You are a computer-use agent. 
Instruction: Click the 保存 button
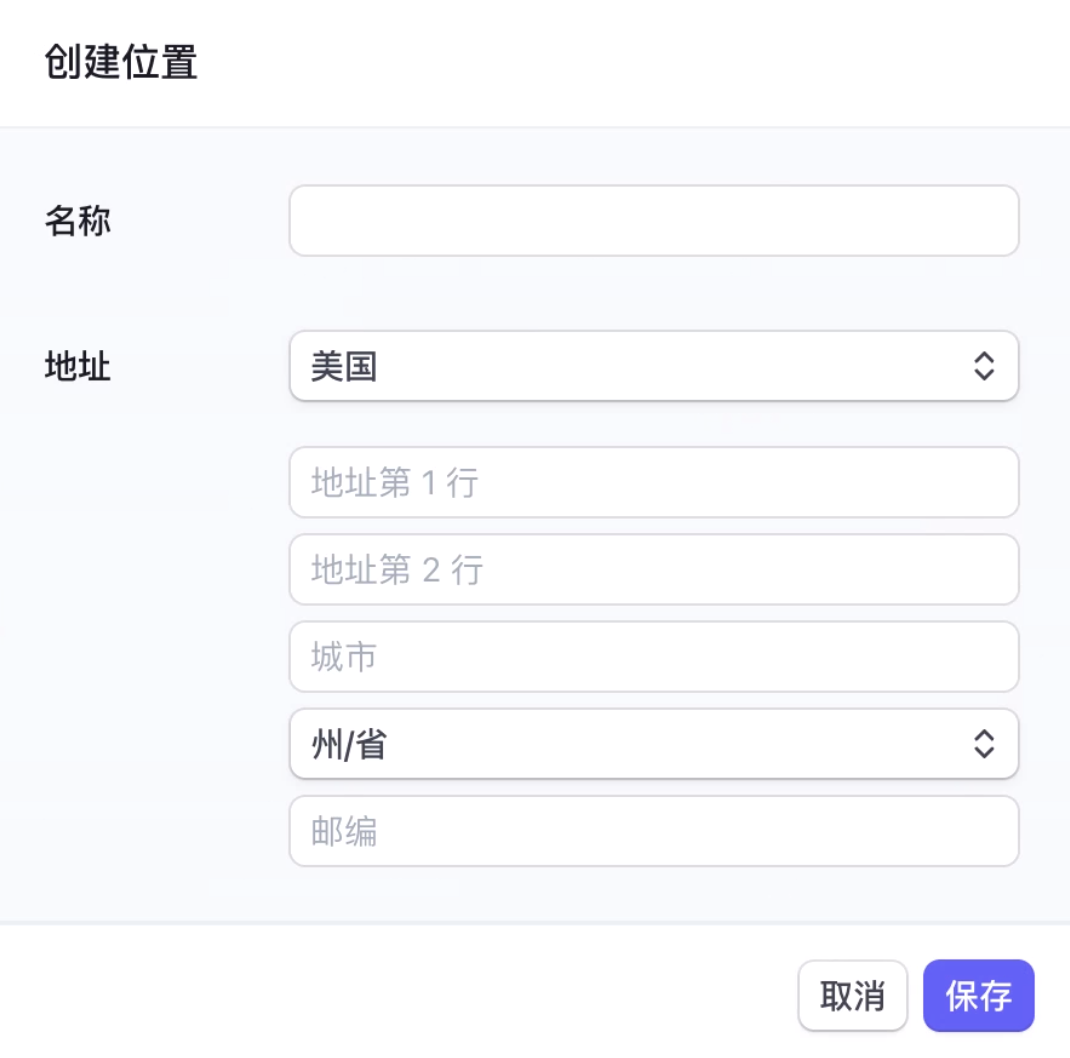tap(979, 995)
